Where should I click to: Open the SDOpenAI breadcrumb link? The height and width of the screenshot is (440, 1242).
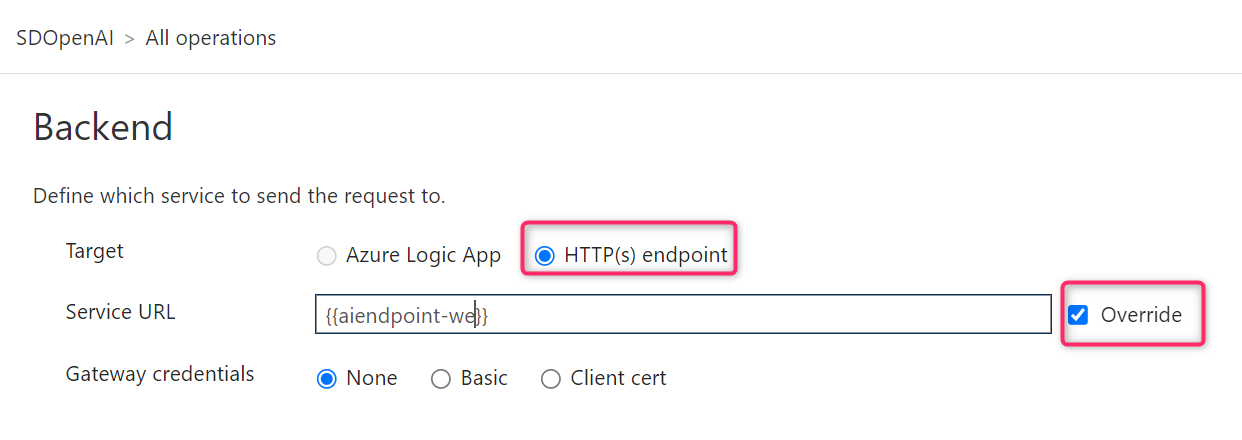(x=65, y=38)
